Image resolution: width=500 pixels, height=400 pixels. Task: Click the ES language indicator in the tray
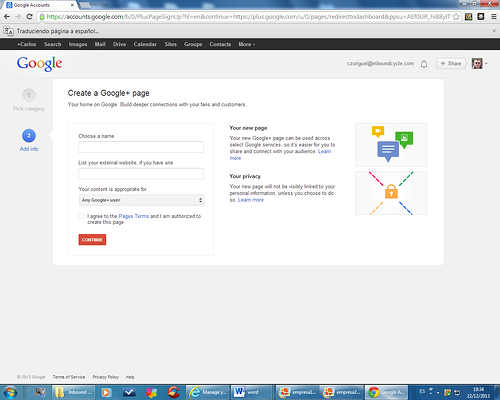click(x=422, y=391)
